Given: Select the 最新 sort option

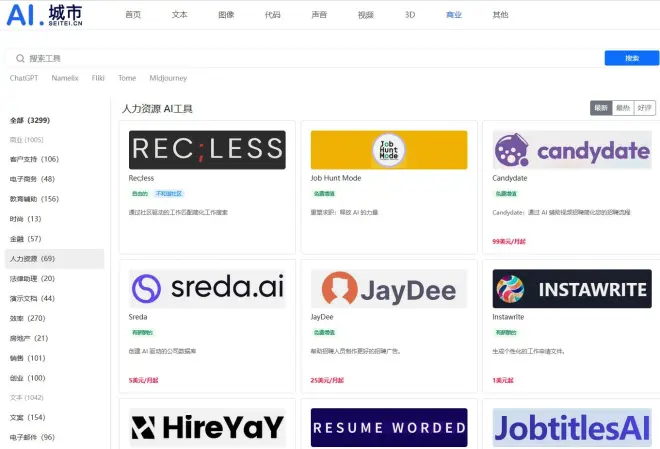Looking at the screenshot, I should pyautogui.click(x=601, y=108).
